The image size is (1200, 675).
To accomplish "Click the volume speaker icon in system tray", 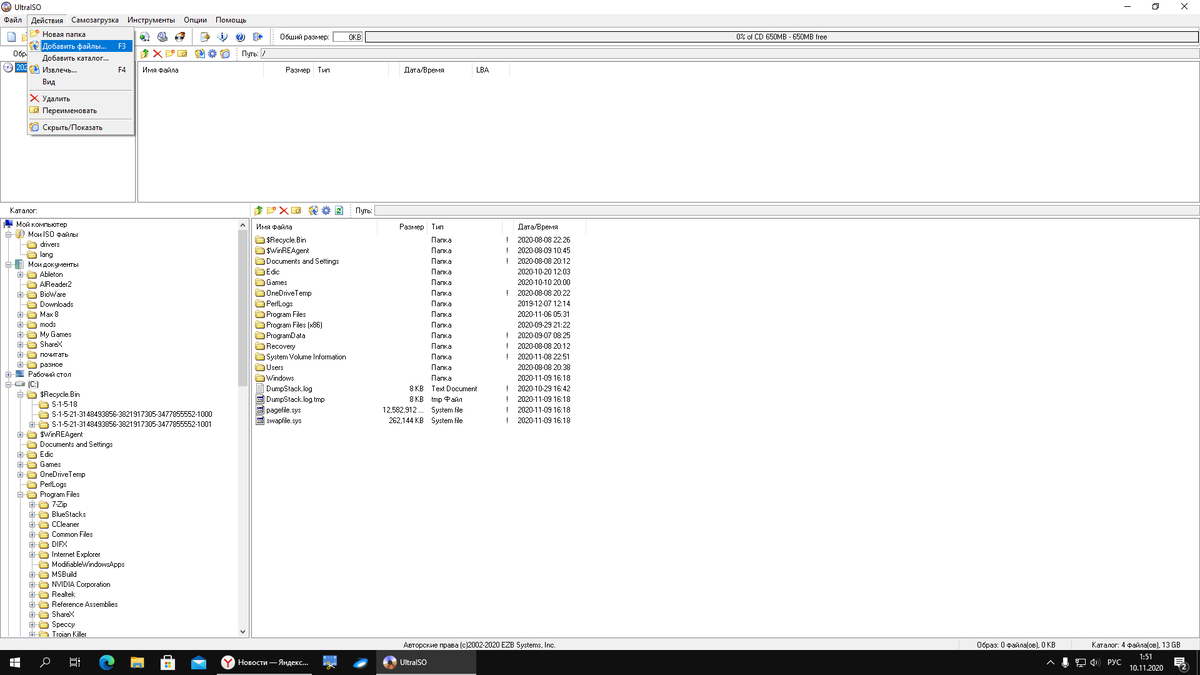I will coord(1096,663).
